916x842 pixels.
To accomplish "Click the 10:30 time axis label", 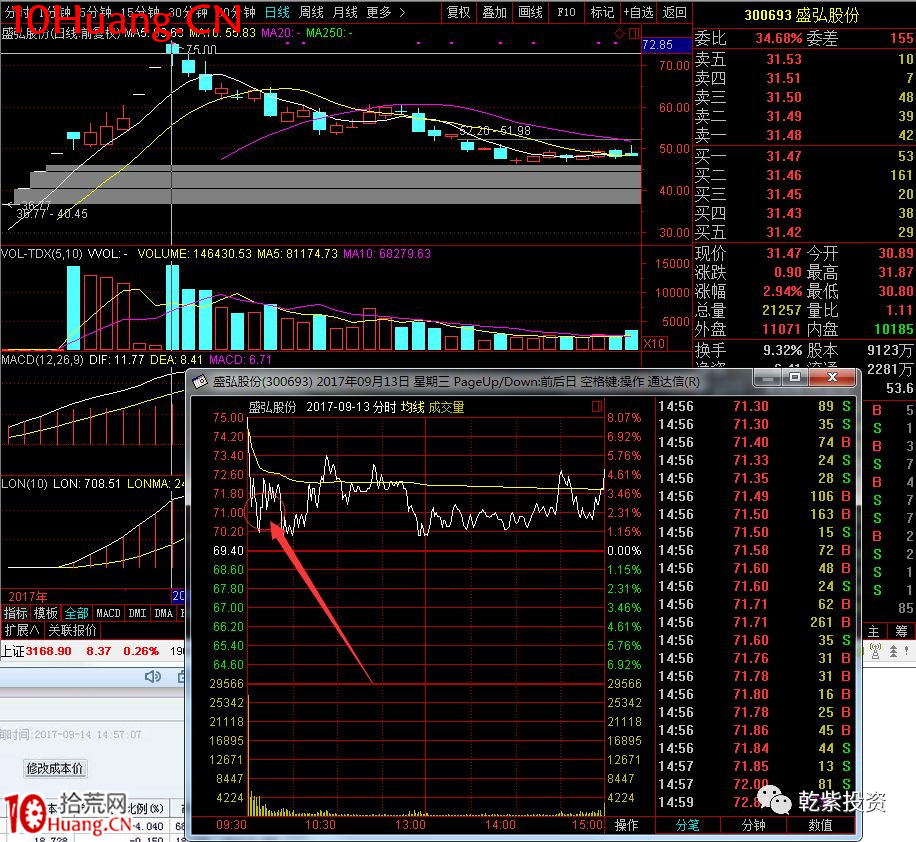I will click(x=320, y=825).
